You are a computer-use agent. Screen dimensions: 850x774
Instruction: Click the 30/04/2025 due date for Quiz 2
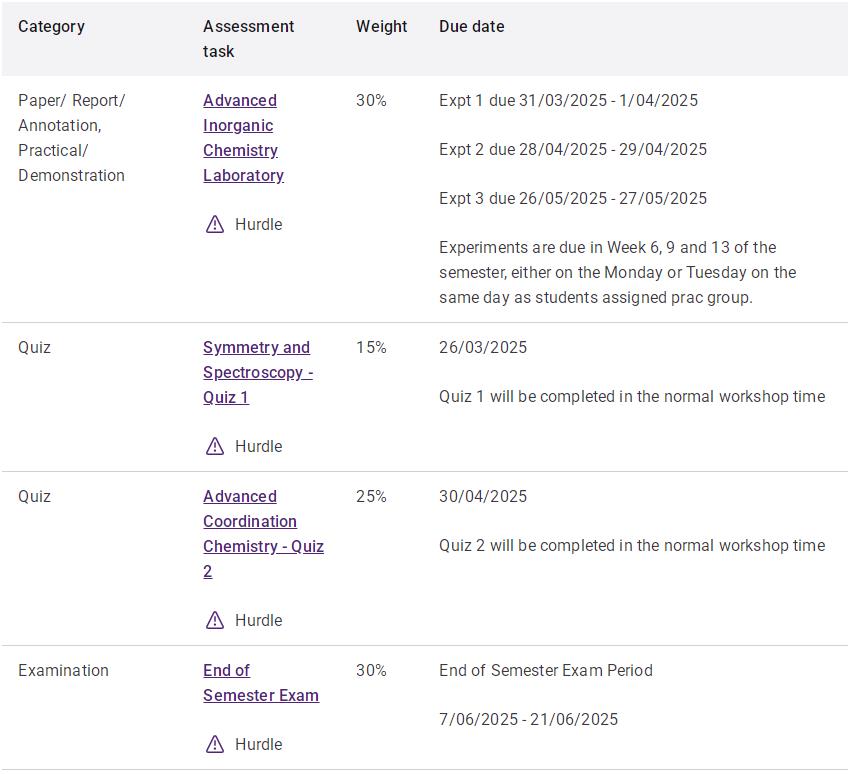(482, 497)
